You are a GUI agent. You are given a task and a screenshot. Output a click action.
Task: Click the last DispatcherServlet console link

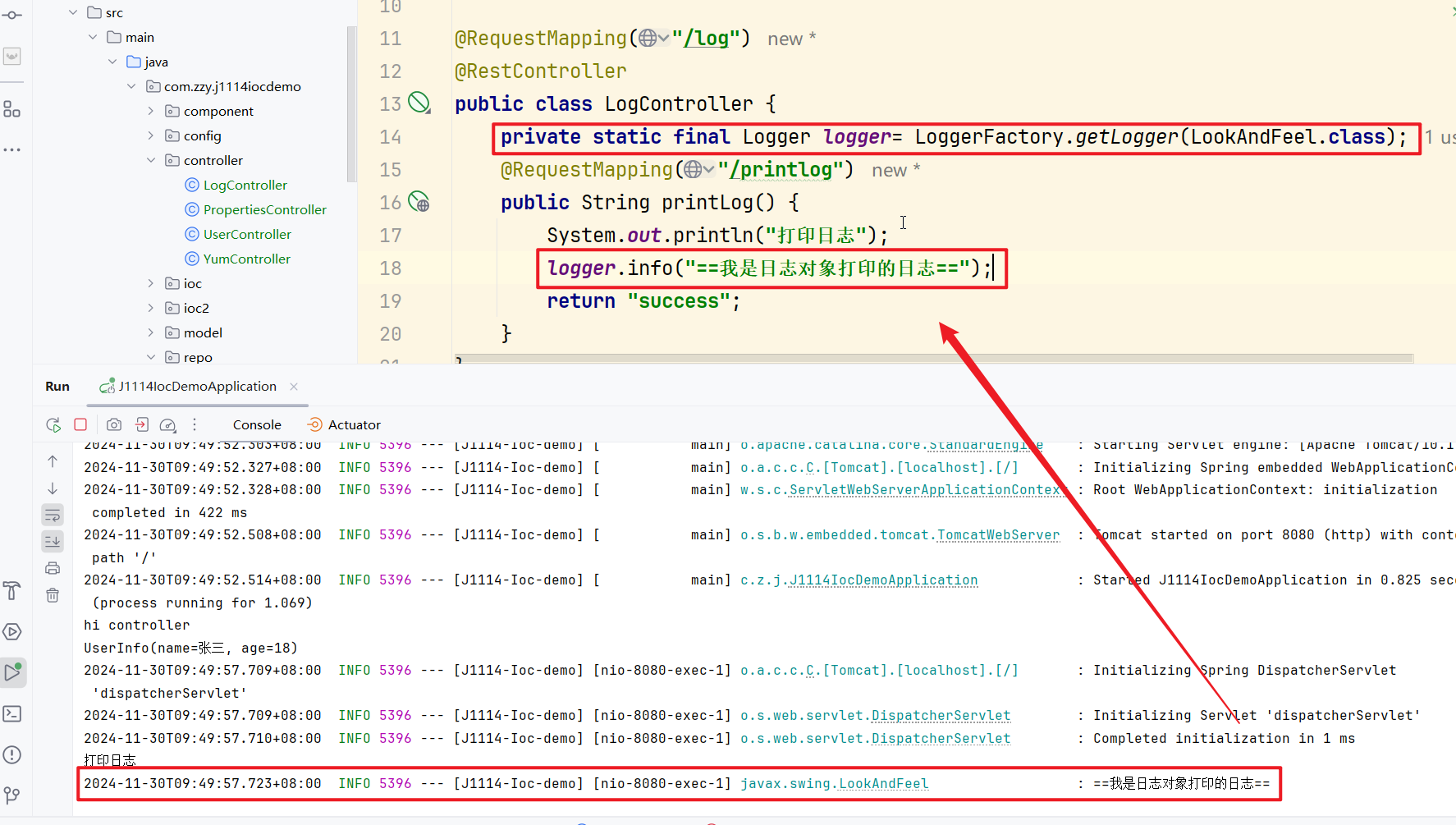(x=941, y=738)
